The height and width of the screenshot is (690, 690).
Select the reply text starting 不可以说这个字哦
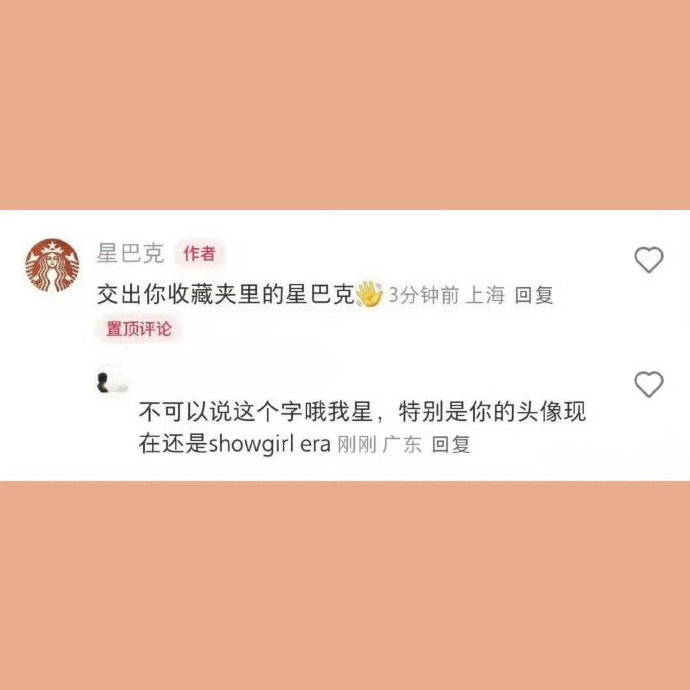(x=362, y=428)
